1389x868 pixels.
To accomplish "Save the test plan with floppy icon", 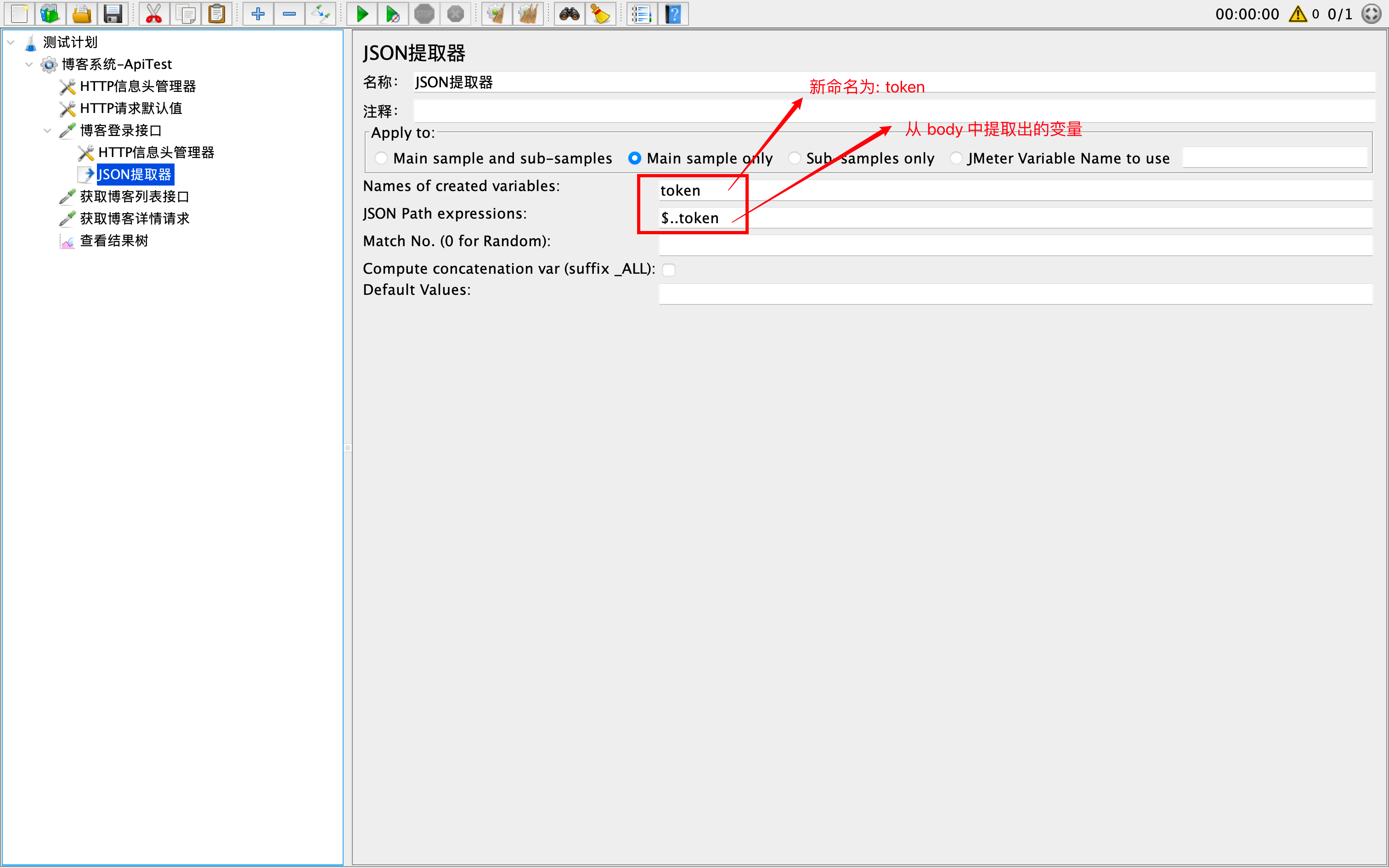I will [113, 14].
